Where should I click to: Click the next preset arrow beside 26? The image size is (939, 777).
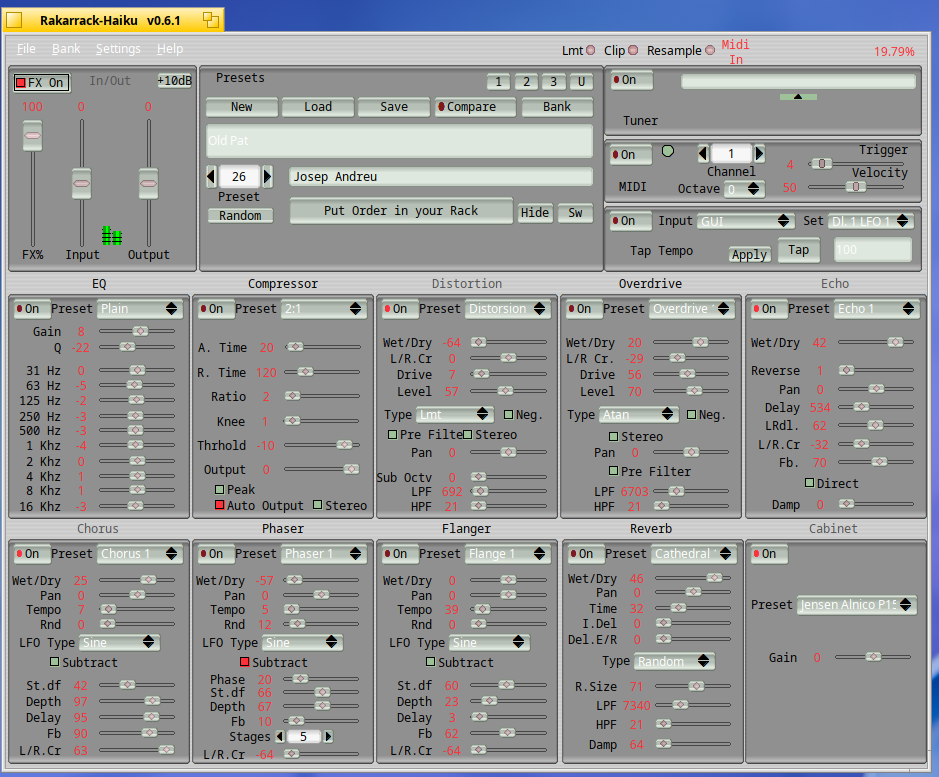(268, 177)
